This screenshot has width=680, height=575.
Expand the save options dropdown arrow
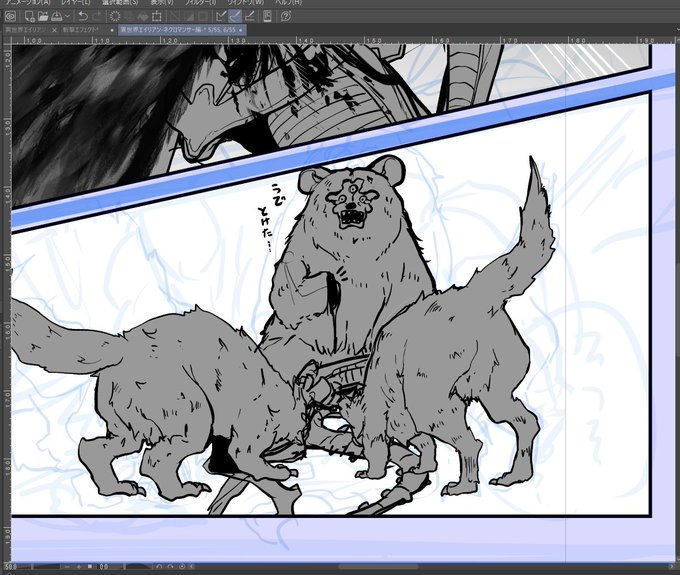[x=67, y=16]
